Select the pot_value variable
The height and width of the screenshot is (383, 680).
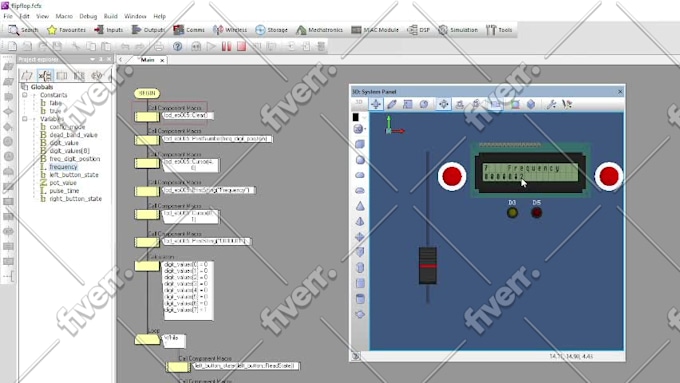[x=63, y=183]
